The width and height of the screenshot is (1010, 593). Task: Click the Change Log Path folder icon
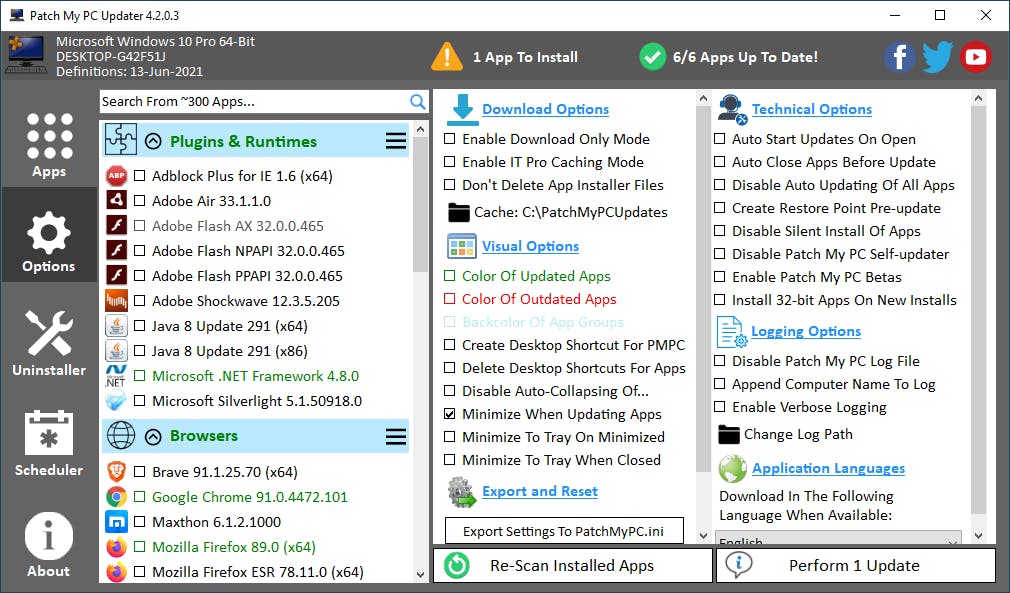click(x=729, y=434)
